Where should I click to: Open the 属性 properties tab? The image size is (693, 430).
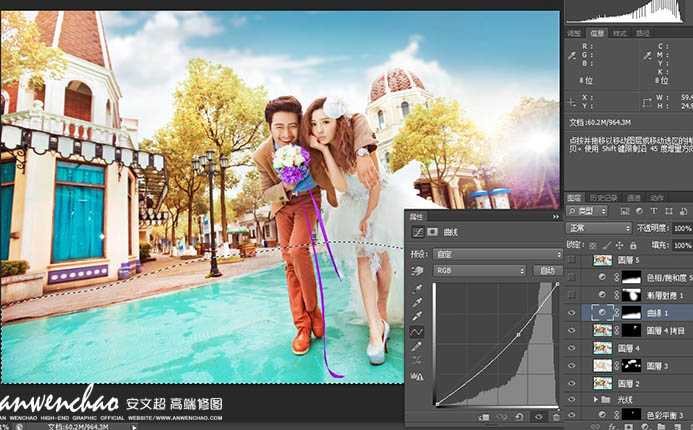pyautogui.click(x=416, y=217)
